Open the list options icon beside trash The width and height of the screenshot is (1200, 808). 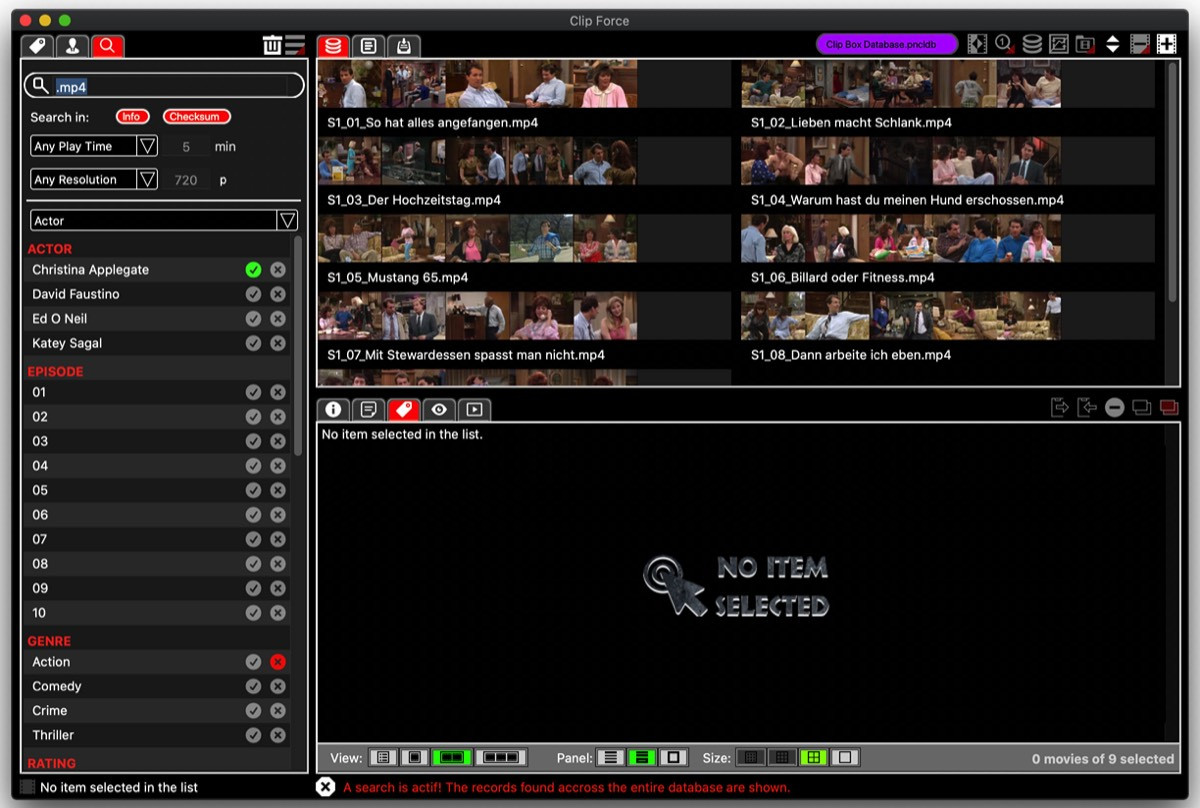(295, 45)
